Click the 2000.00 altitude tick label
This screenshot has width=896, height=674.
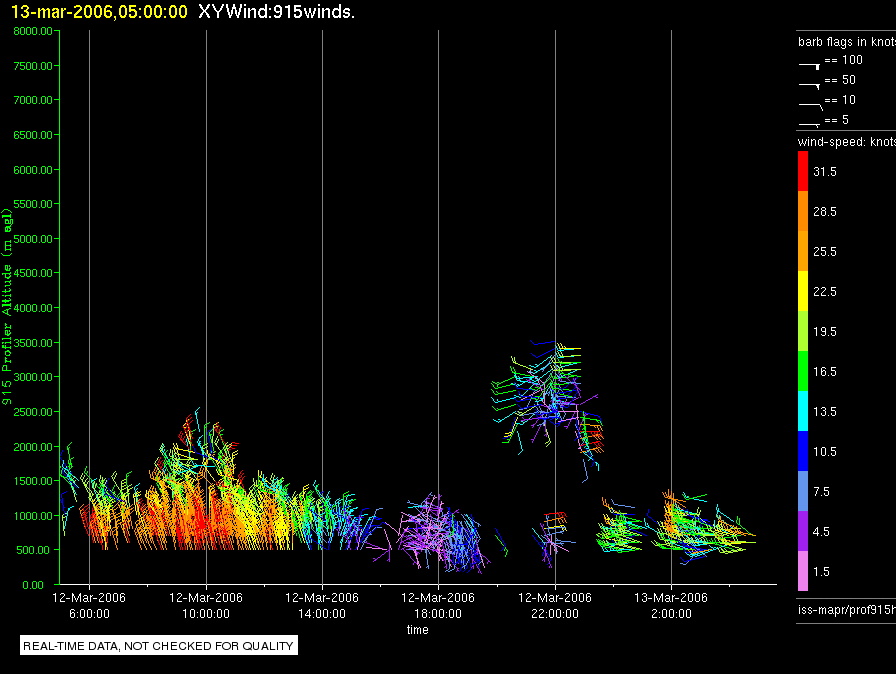click(33, 447)
